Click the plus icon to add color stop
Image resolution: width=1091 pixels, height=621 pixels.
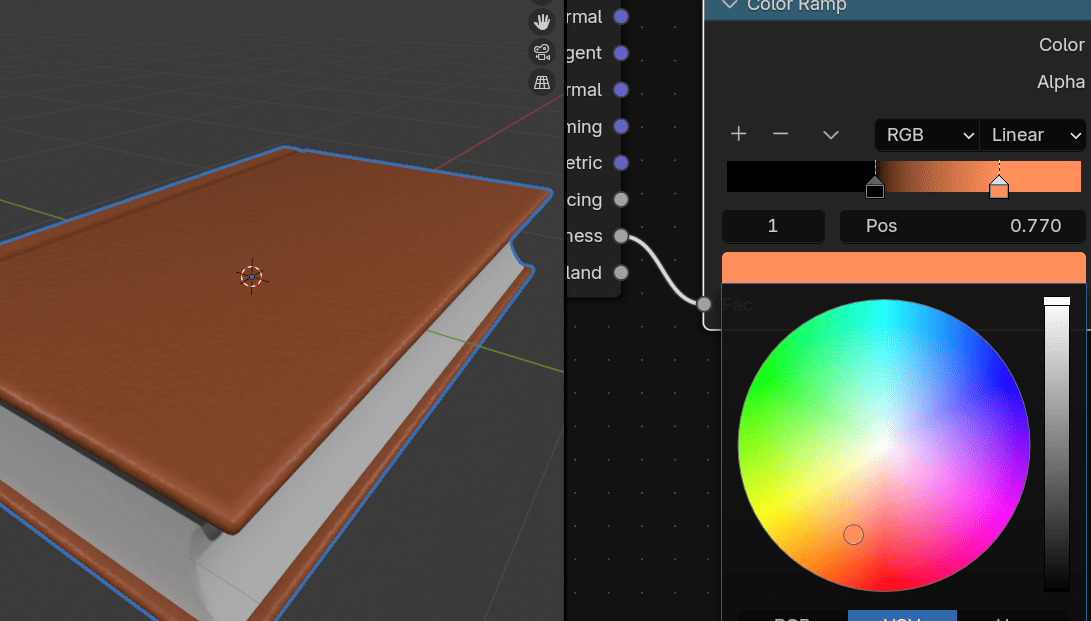739,134
